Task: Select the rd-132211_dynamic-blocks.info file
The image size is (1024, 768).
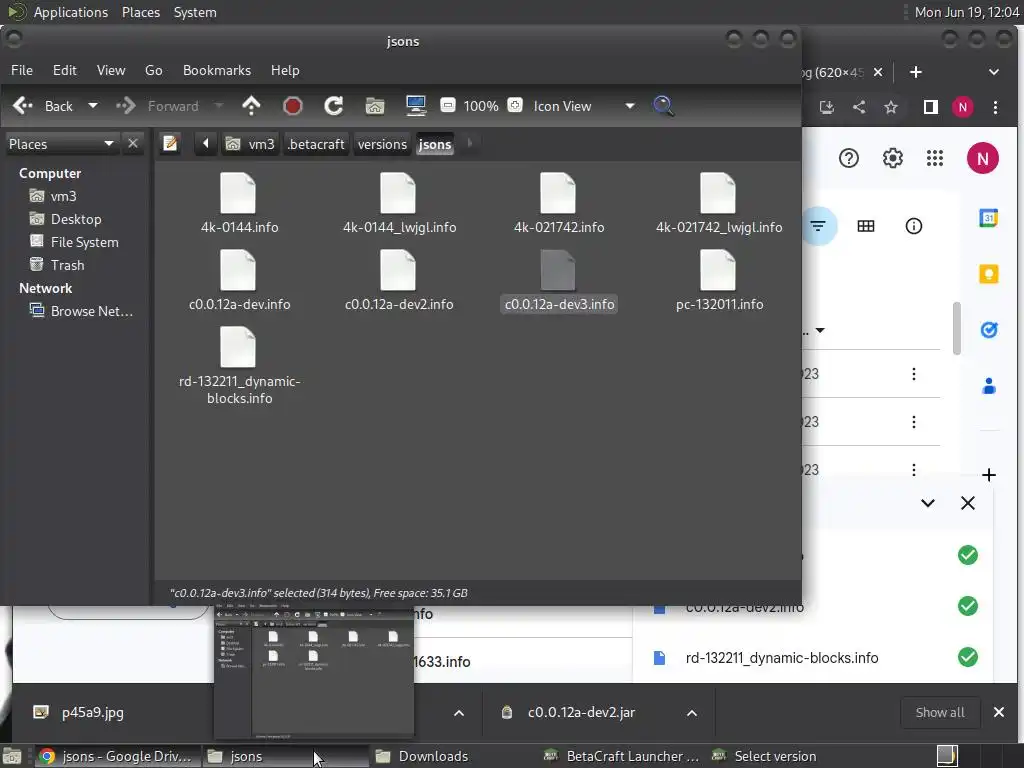Action: click(239, 366)
